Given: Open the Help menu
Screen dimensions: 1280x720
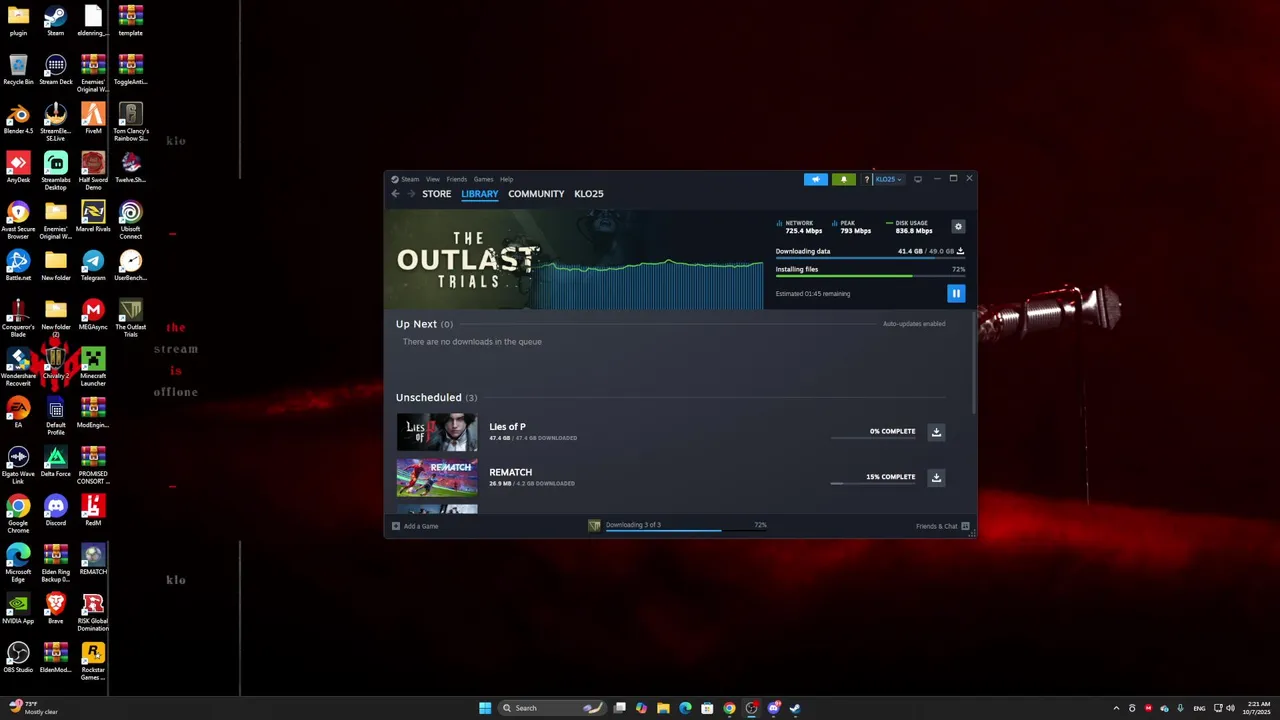Looking at the screenshot, I should click(507, 179).
